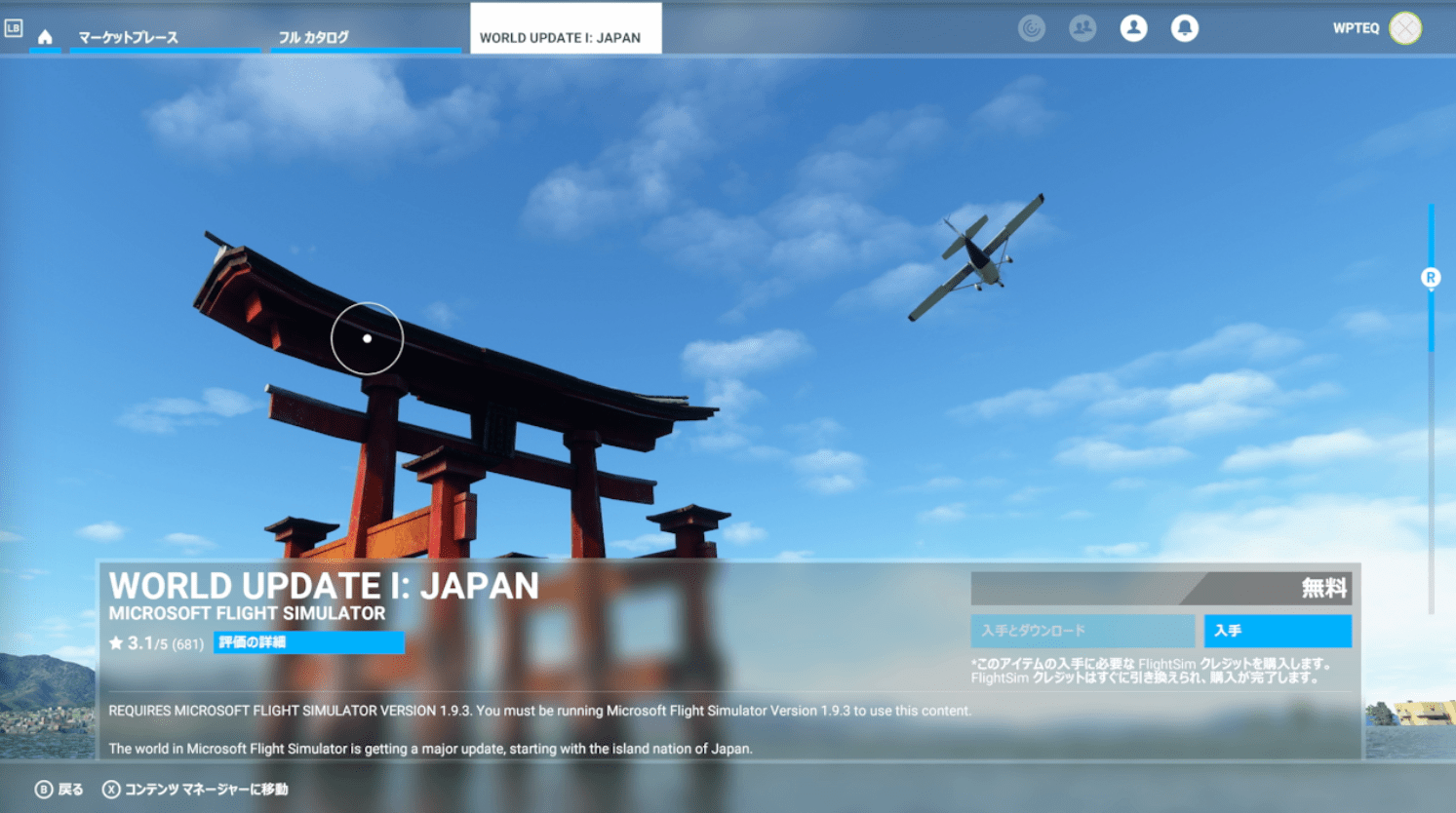Click the FlightSim クレジット purchase note

click(1151, 671)
